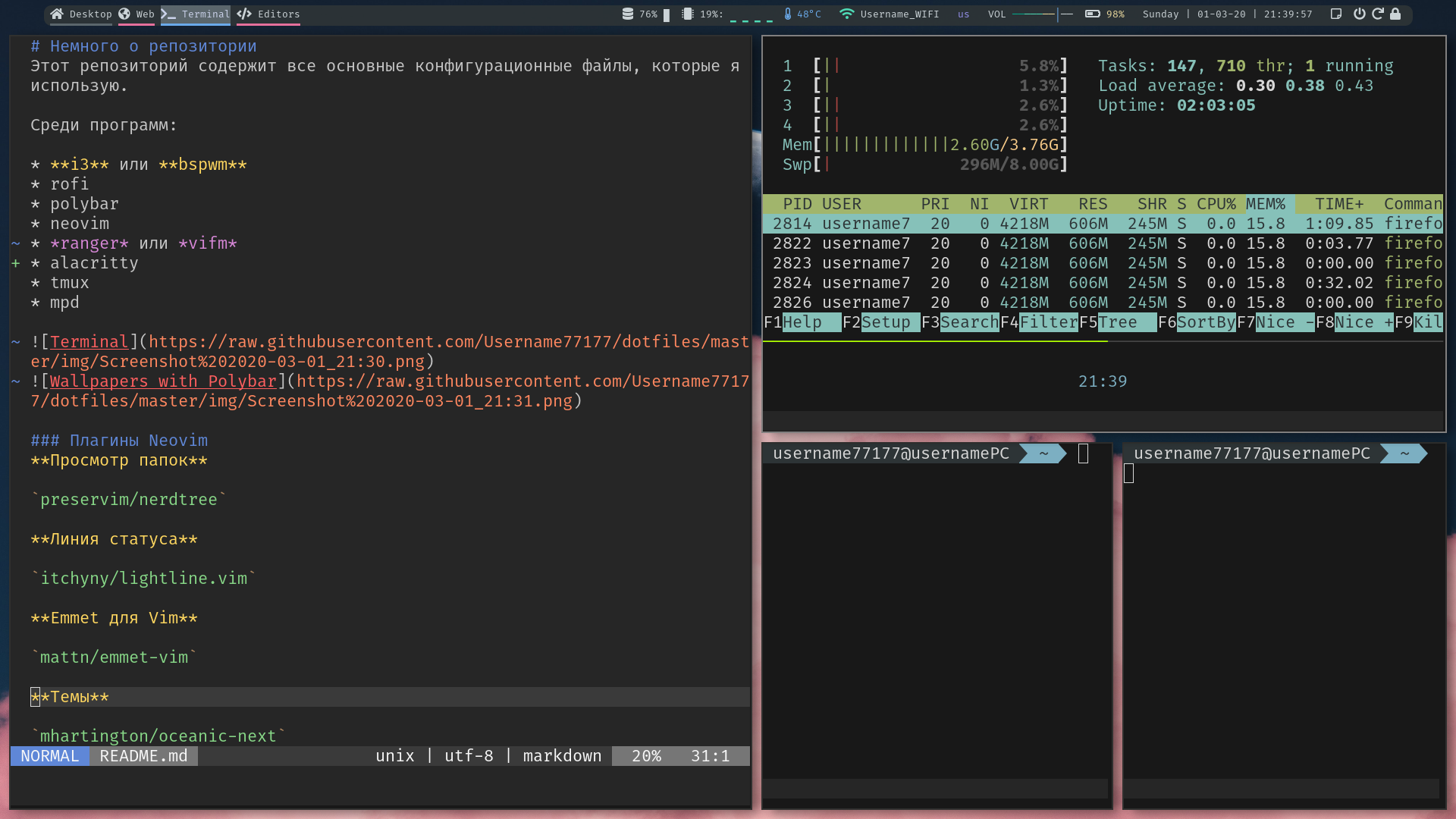1456x819 pixels.
Task: Switch to the Web workspace
Action: tap(136, 14)
